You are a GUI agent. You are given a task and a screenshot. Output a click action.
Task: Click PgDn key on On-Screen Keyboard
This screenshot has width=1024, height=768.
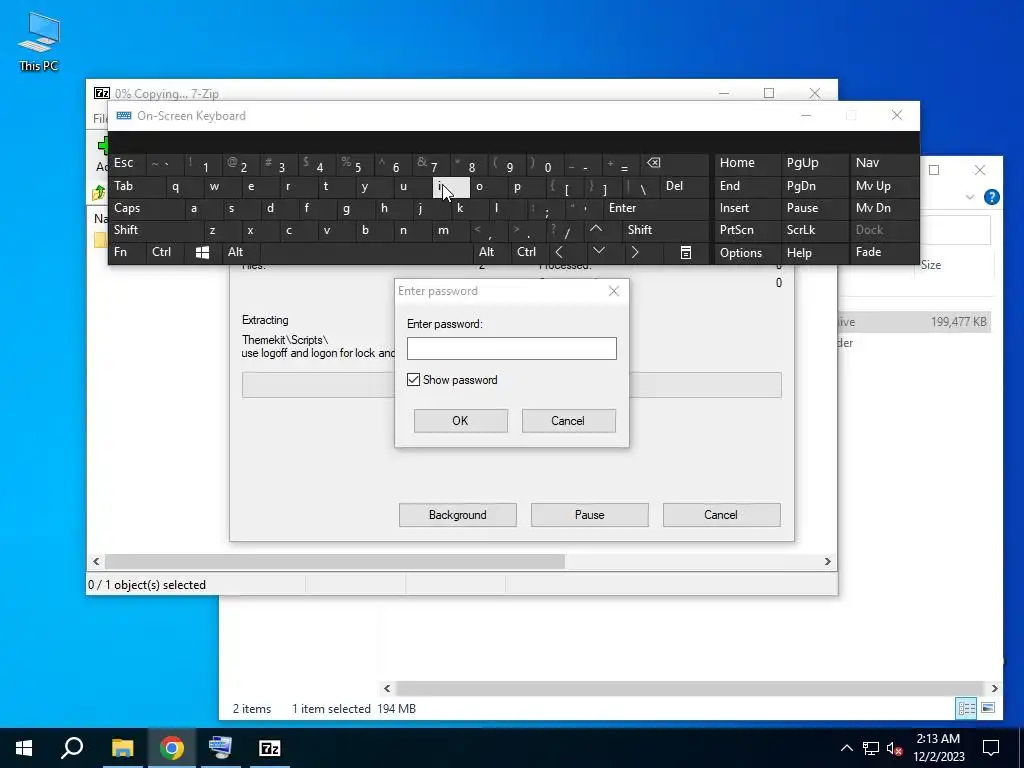coord(814,186)
